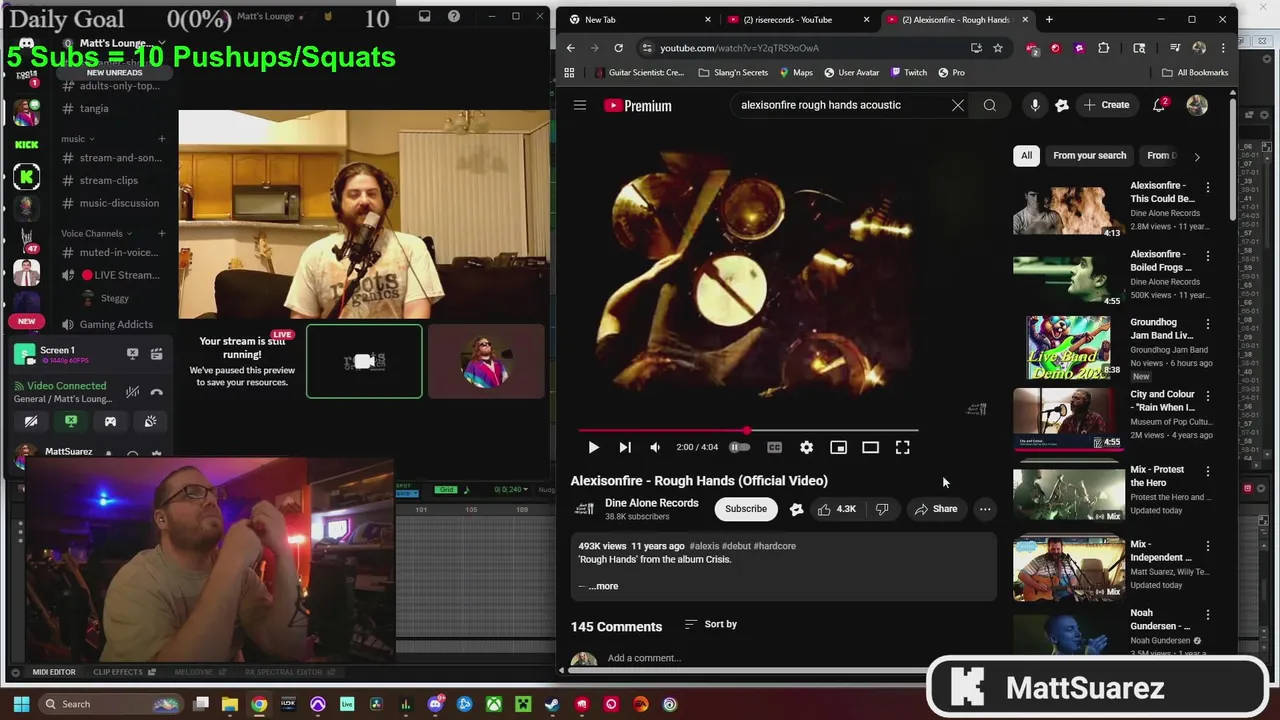Open Alexisonfire This Could Be thumbnail
The image size is (1280, 720).
[x=1068, y=208]
